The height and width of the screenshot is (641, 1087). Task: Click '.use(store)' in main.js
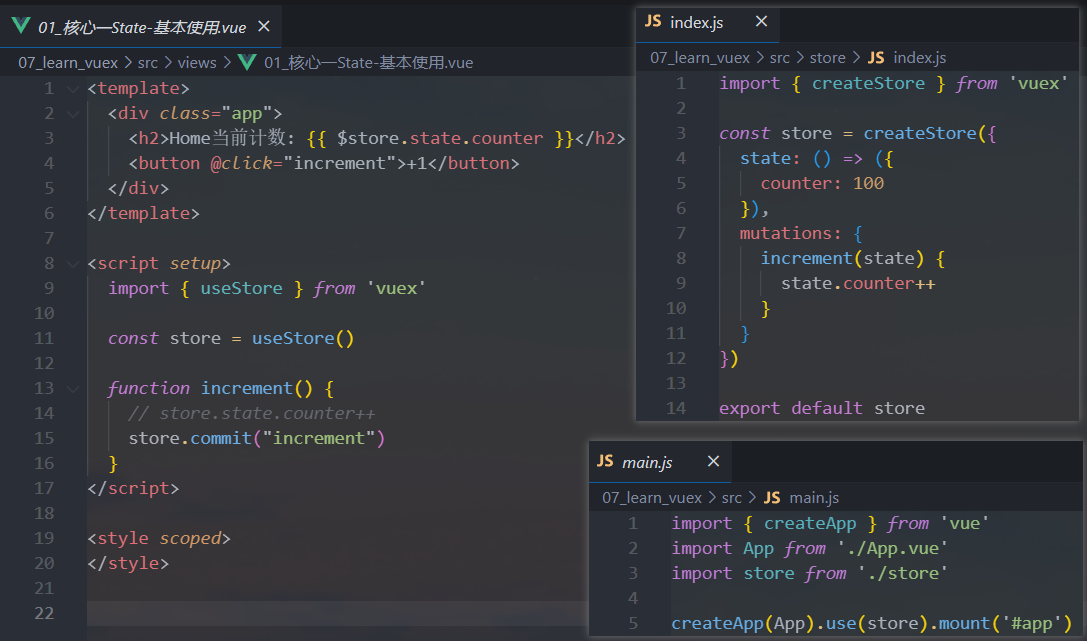pos(872,623)
